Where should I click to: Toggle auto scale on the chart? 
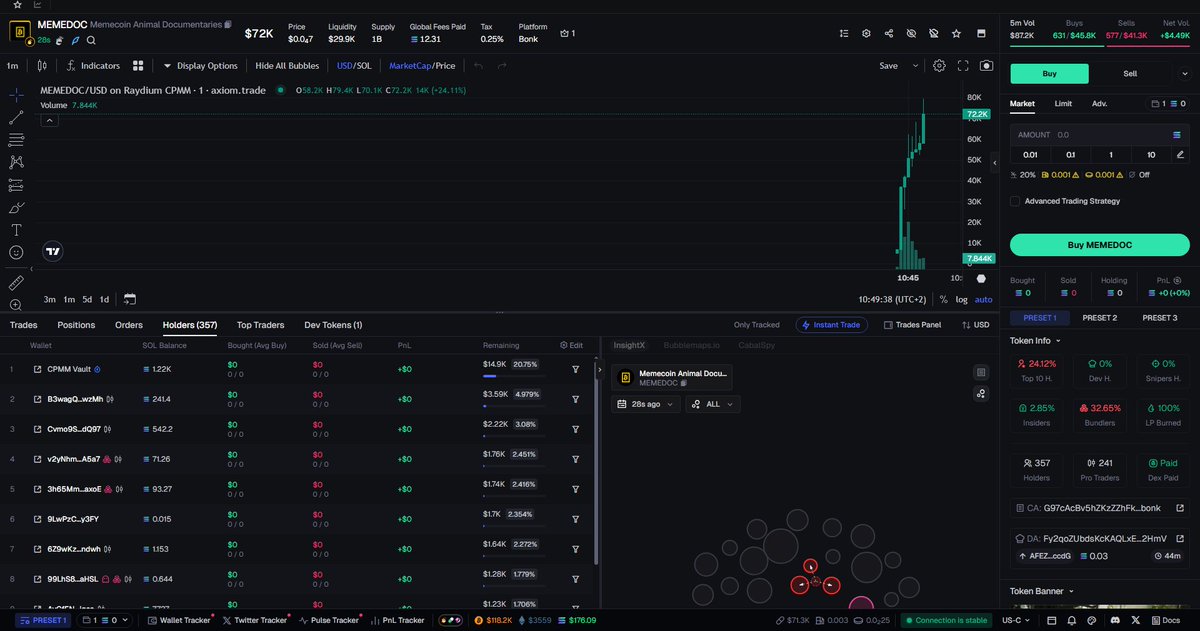pyautogui.click(x=984, y=299)
